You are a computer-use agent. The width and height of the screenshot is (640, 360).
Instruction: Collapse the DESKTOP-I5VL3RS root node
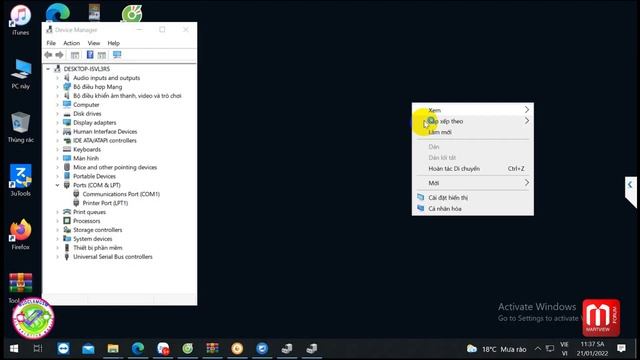pos(48,69)
